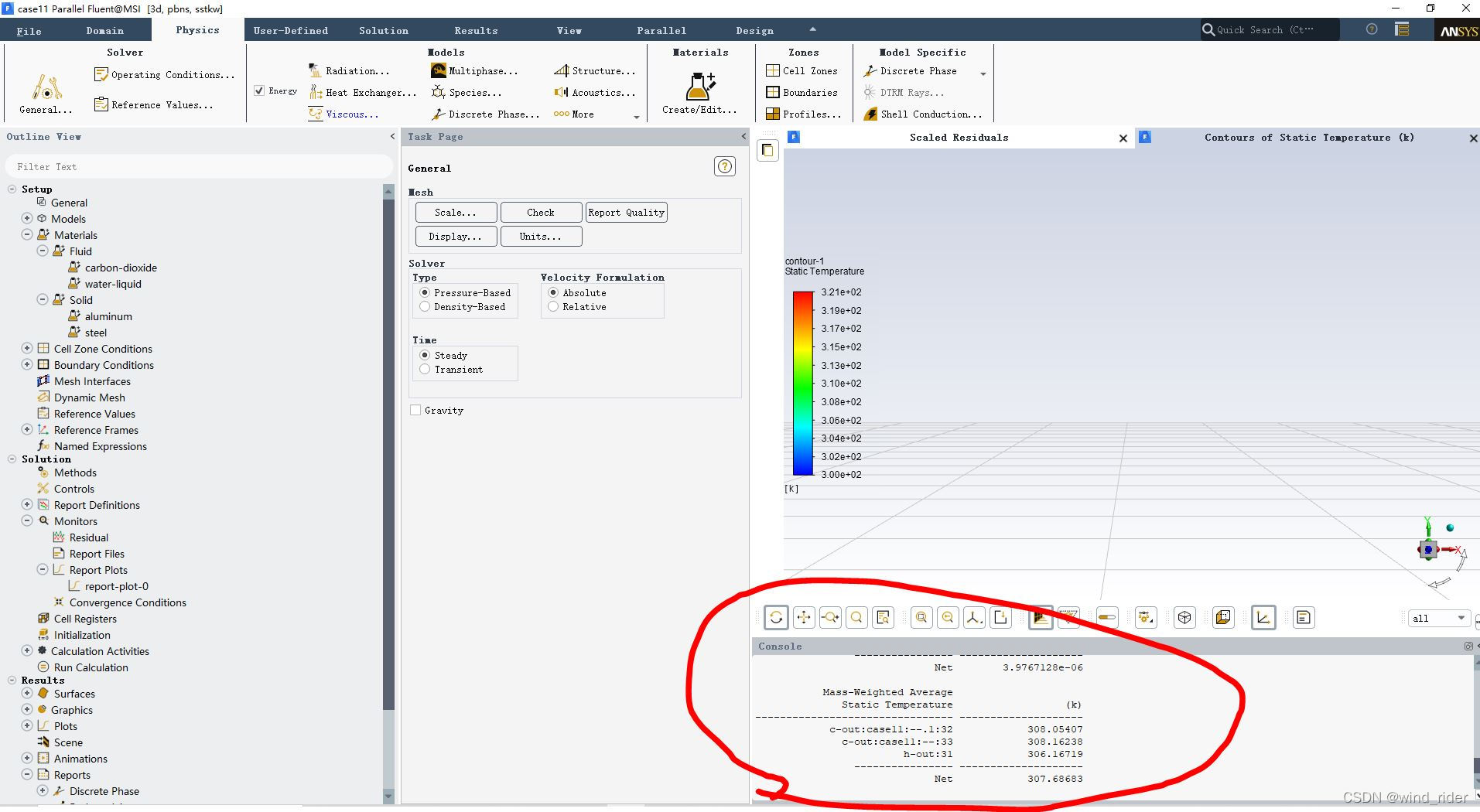Toggle the axes display icon

[x=1263, y=617]
